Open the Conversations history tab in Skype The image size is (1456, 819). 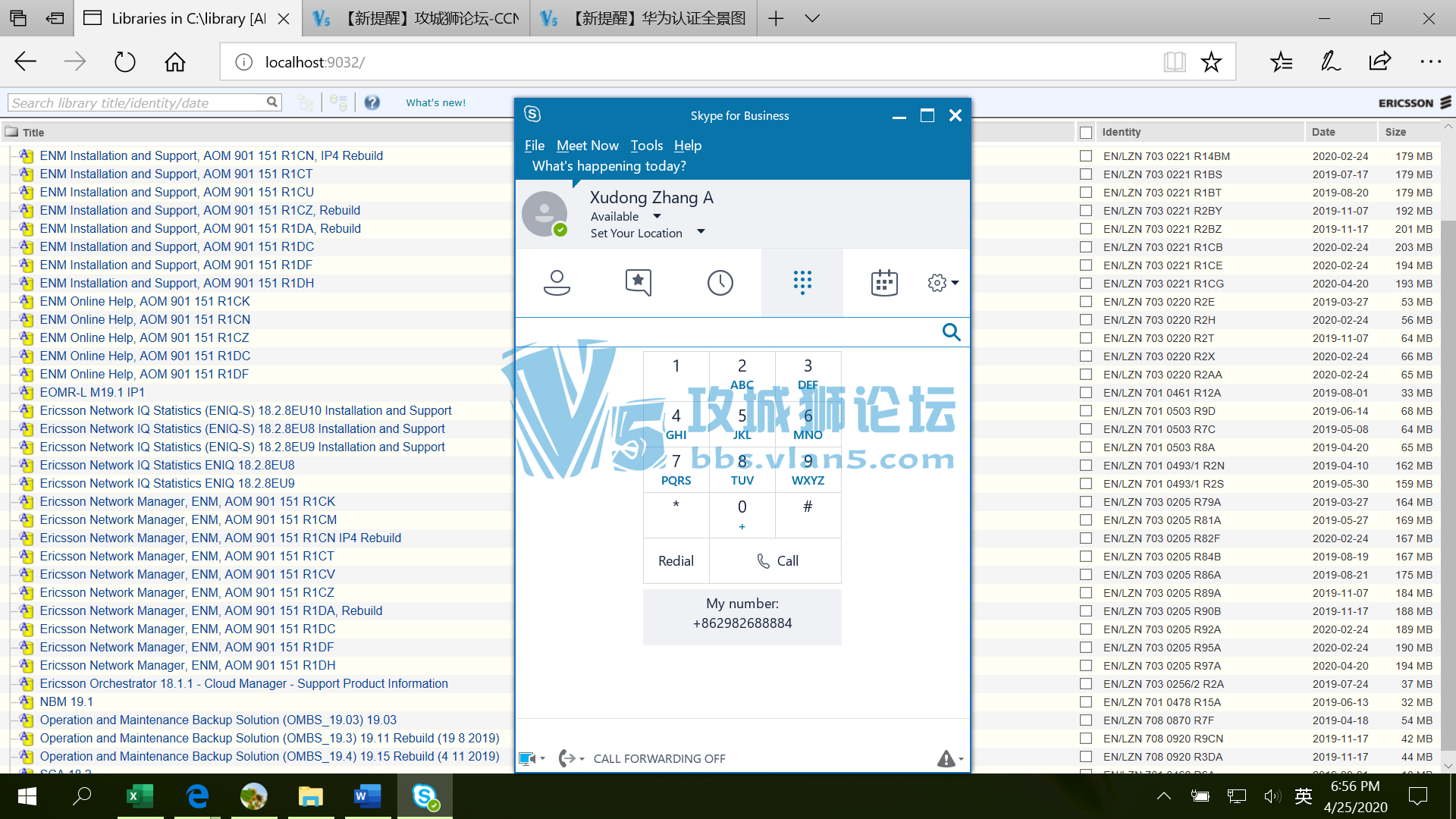(720, 283)
